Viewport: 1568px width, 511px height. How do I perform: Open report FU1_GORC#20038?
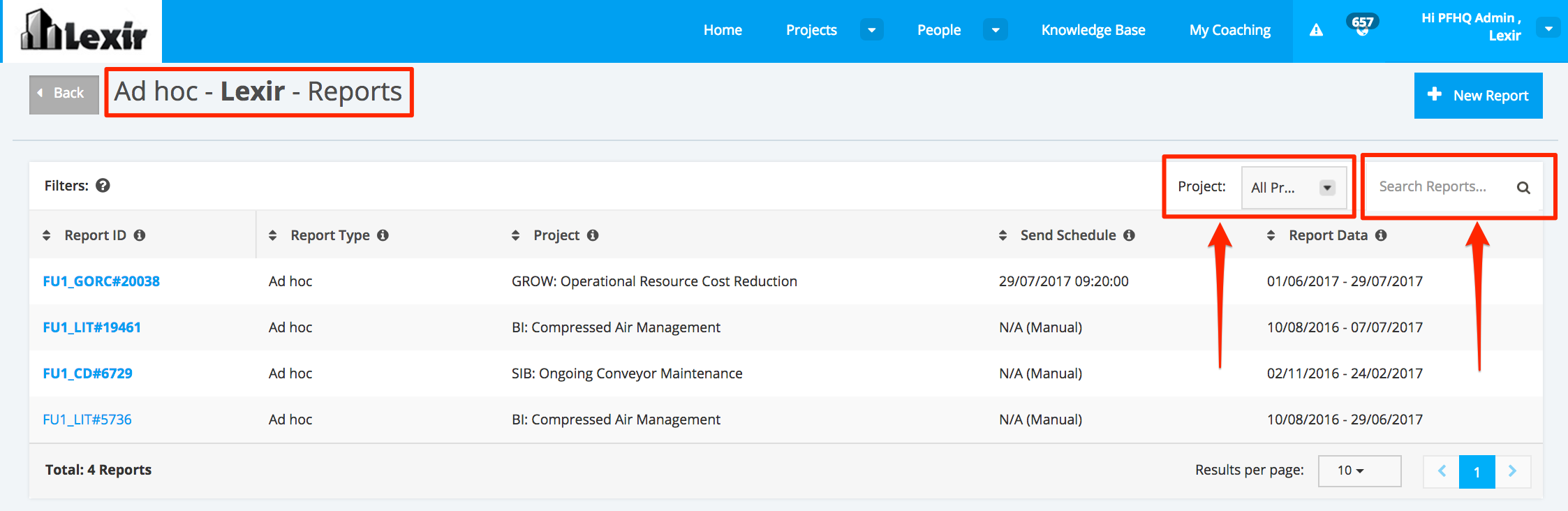[101, 281]
